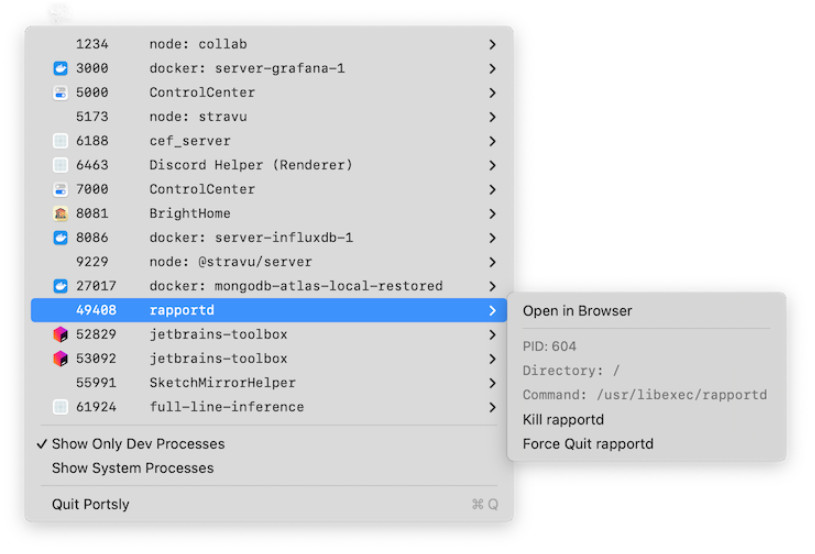
Task: Expand submenu chevron for node: collab
Action: 492,45
